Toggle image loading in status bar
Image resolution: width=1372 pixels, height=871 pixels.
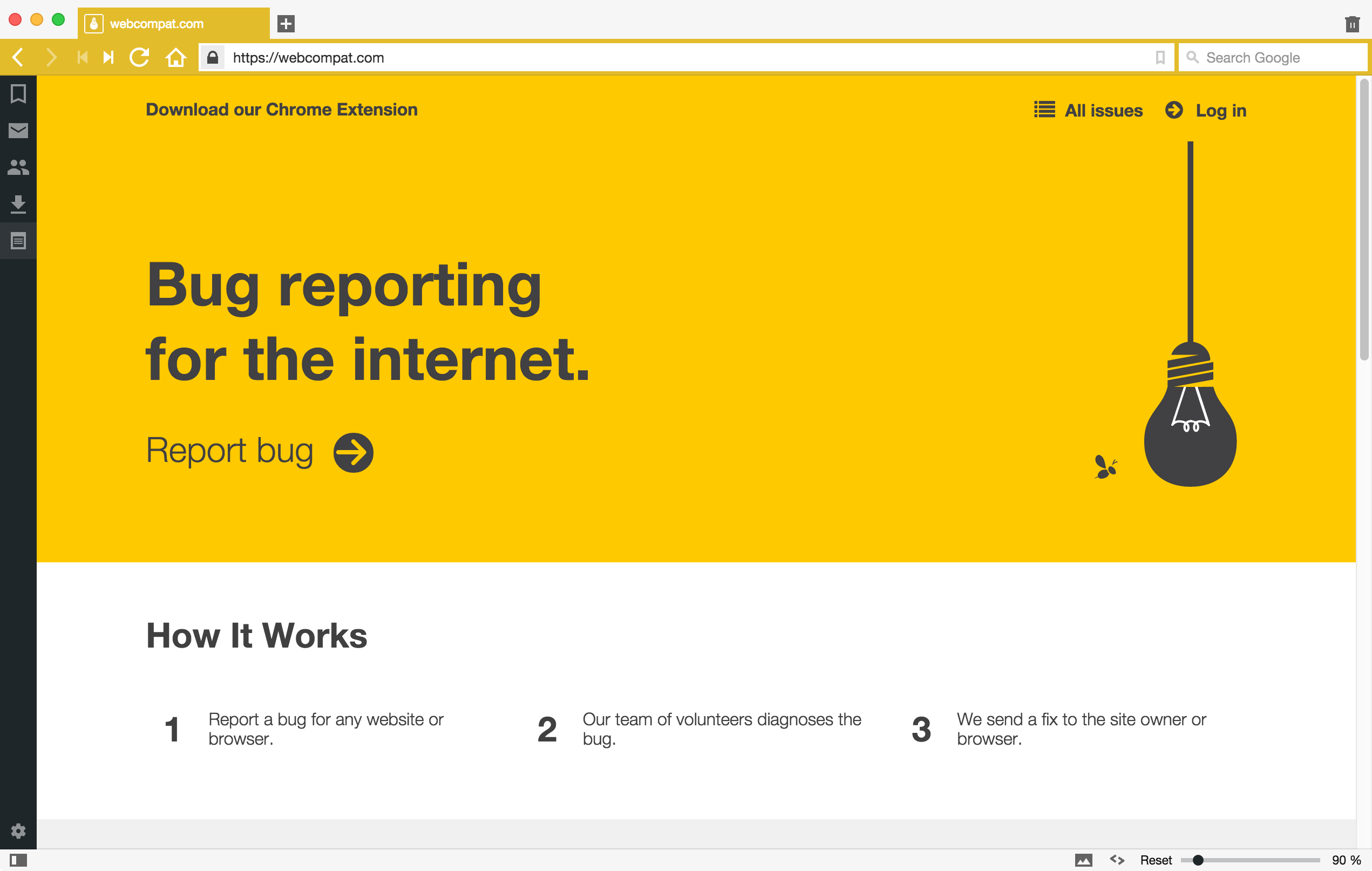coord(1083,860)
